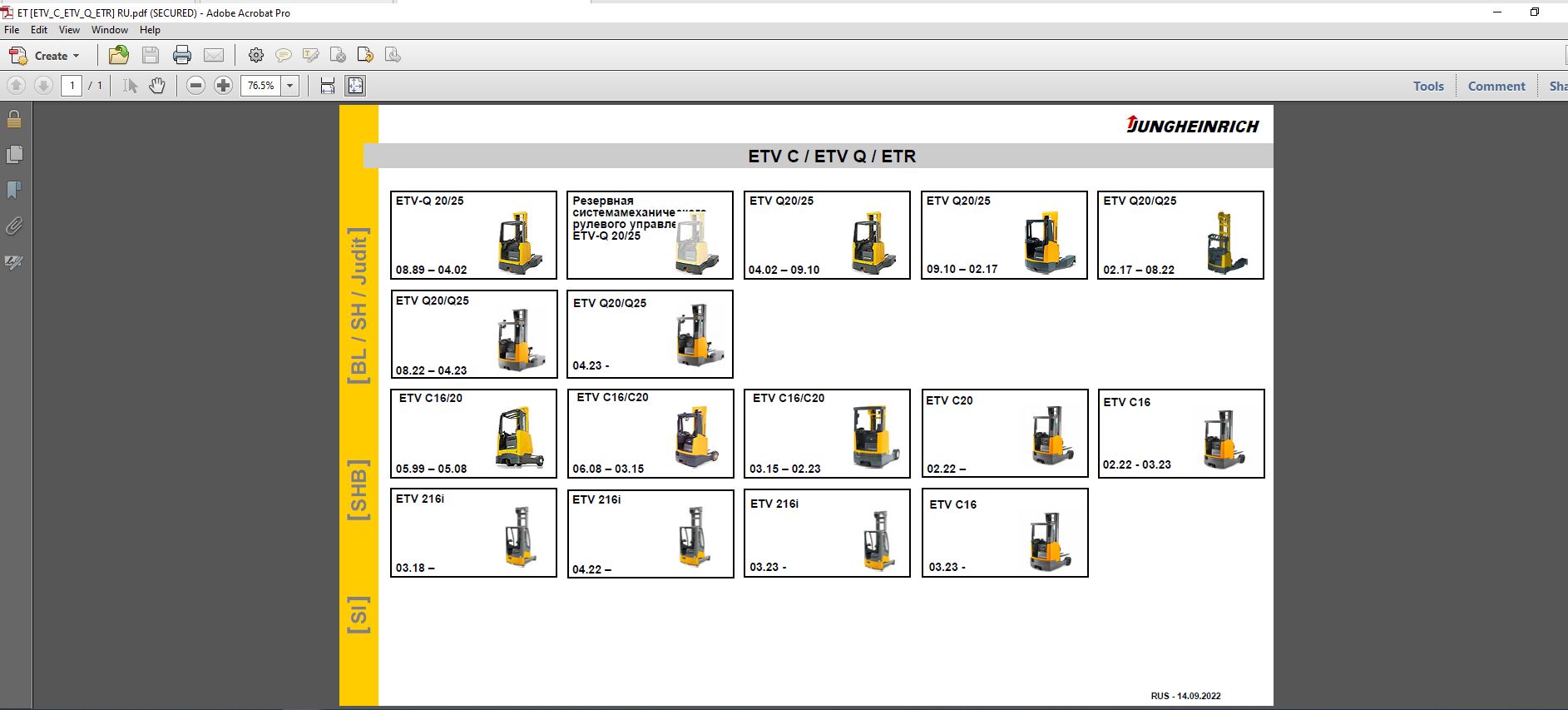
Task: Click the Jungheinrich logo
Action: 1193,125
